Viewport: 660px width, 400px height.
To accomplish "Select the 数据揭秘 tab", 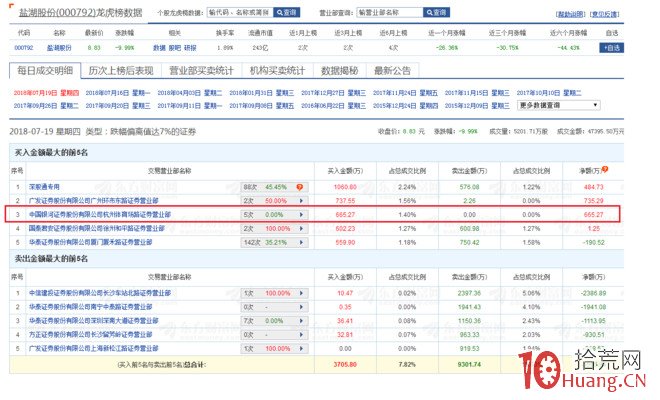I will click(x=340, y=71).
